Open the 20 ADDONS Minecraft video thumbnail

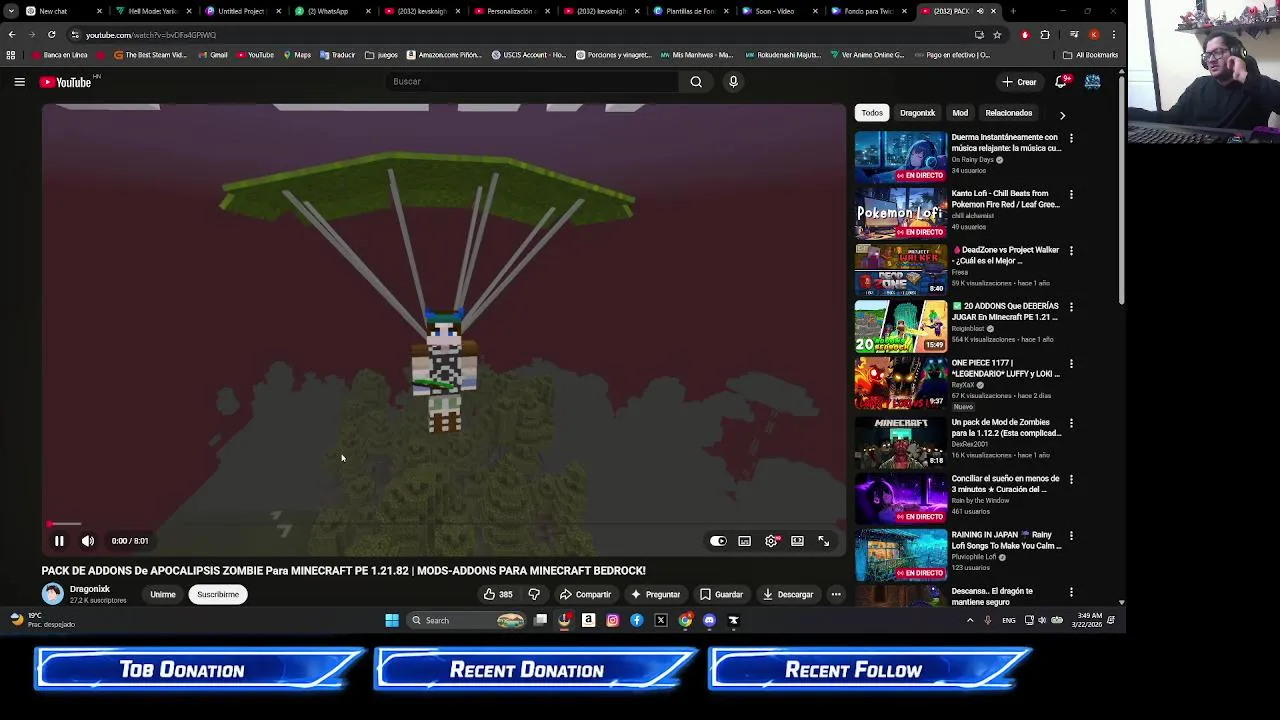click(900, 325)
